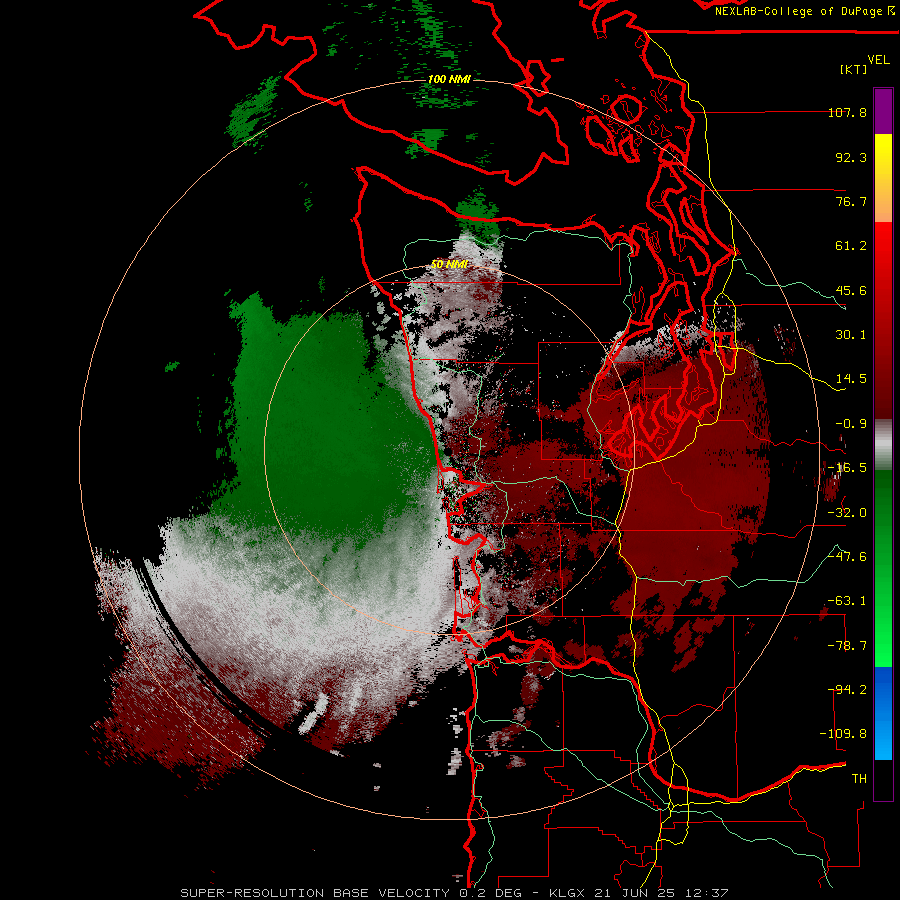The width and height of the screenshot is (900, 900).
Task: Click the -16.5 velocity scale value
Action: tap(847, 468)
